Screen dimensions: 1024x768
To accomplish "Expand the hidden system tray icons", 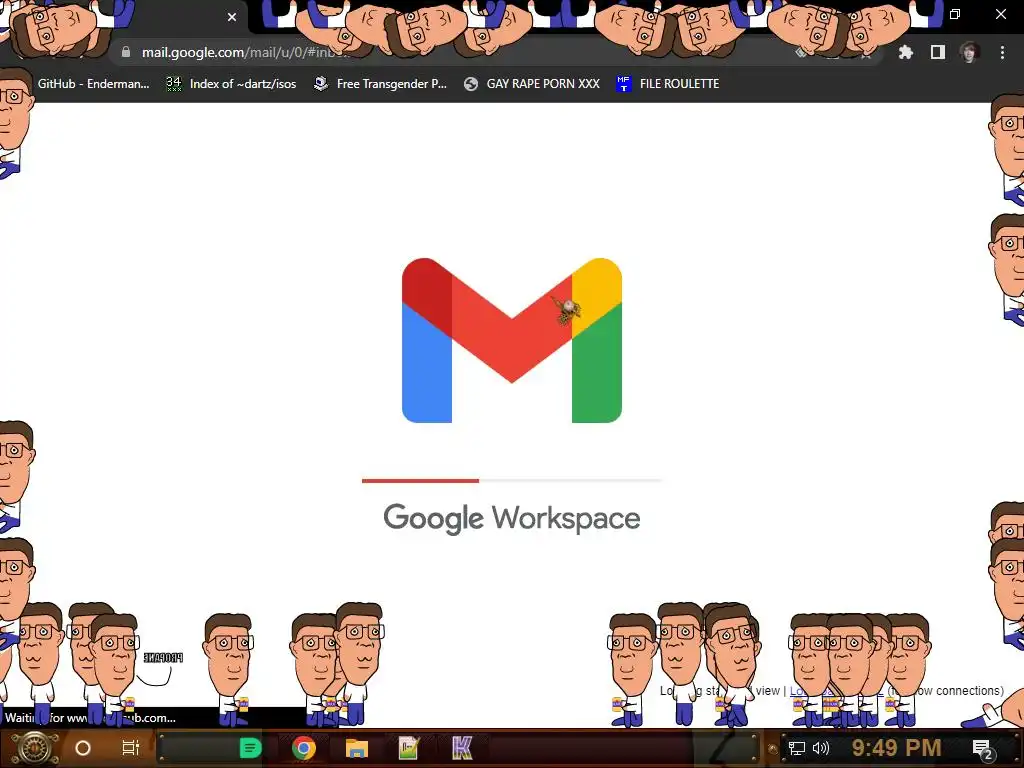I will pyautogui.click(x=773, y=749).
